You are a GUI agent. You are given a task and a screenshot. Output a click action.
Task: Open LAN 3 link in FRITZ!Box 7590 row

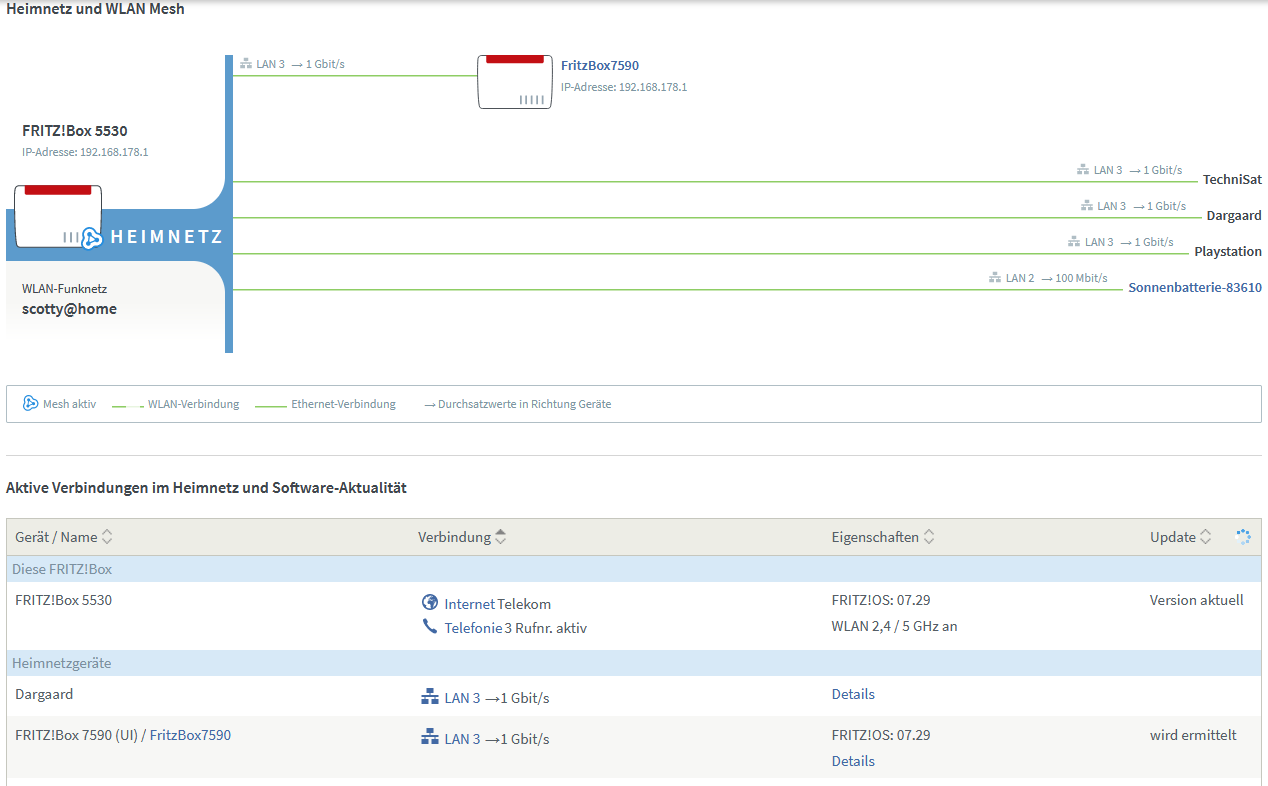[462, 739]
